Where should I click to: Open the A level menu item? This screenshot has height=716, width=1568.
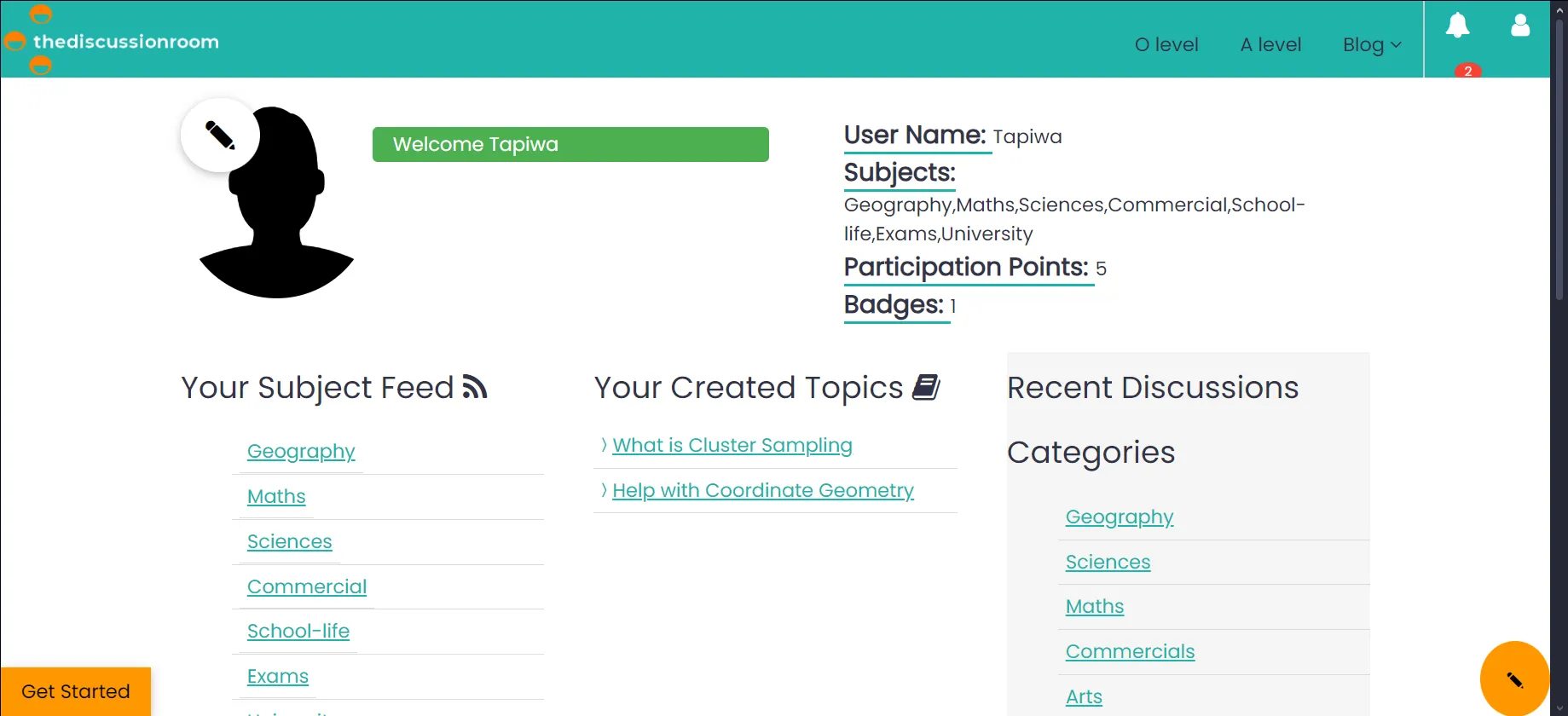1270,44
